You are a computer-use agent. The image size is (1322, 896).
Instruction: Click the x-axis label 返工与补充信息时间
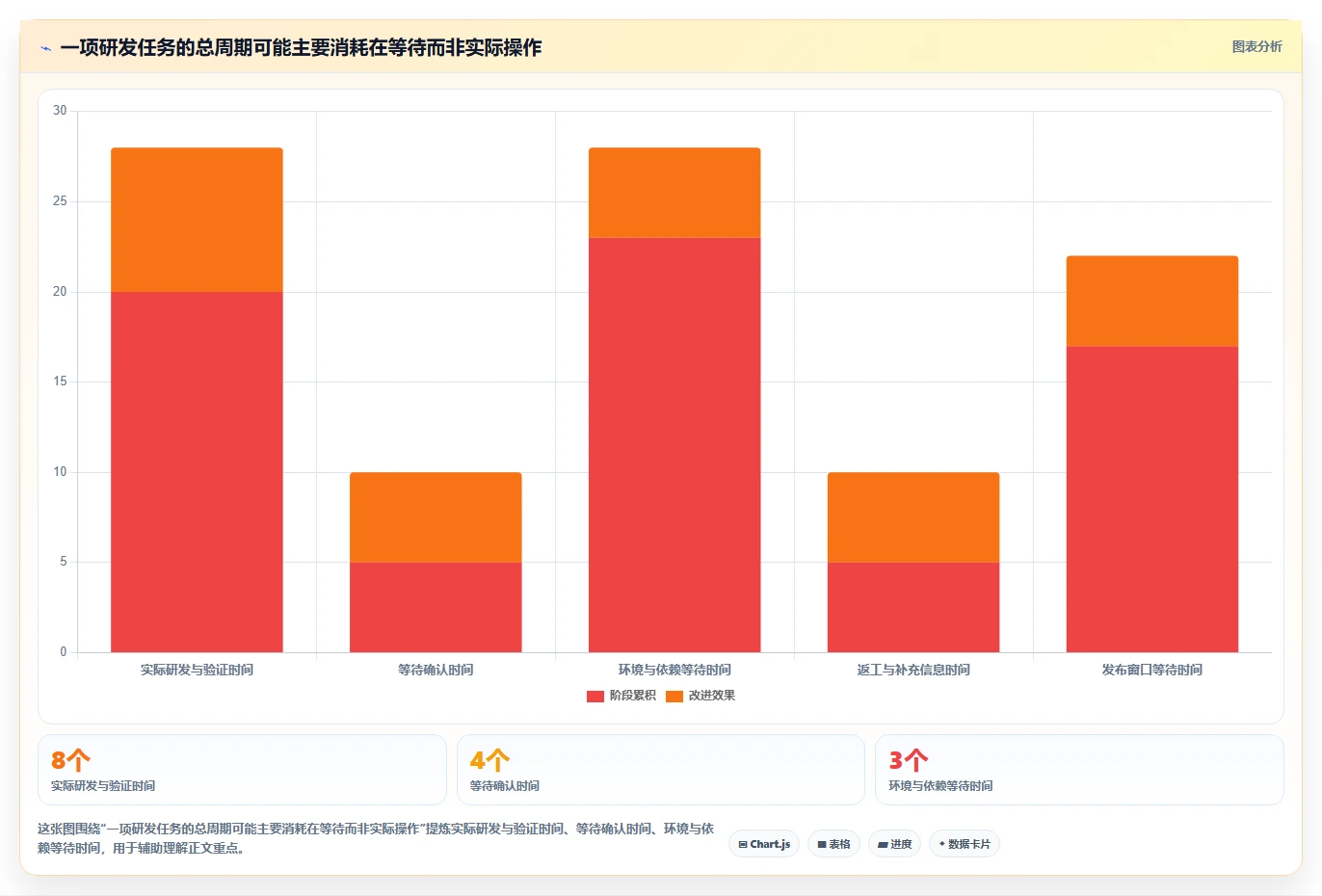[x=913, y=670]
